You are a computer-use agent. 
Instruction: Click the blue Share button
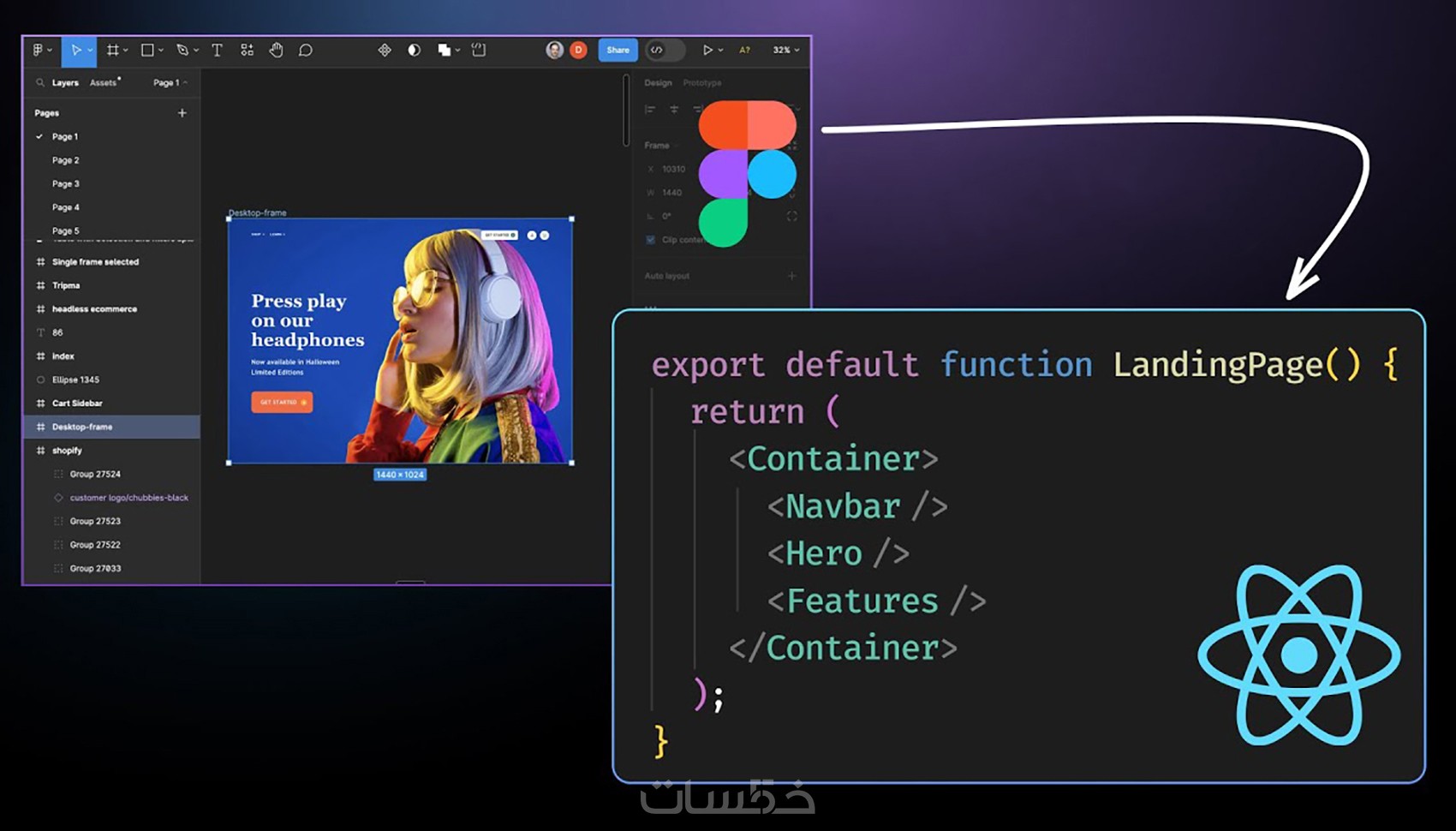[618, 51]
